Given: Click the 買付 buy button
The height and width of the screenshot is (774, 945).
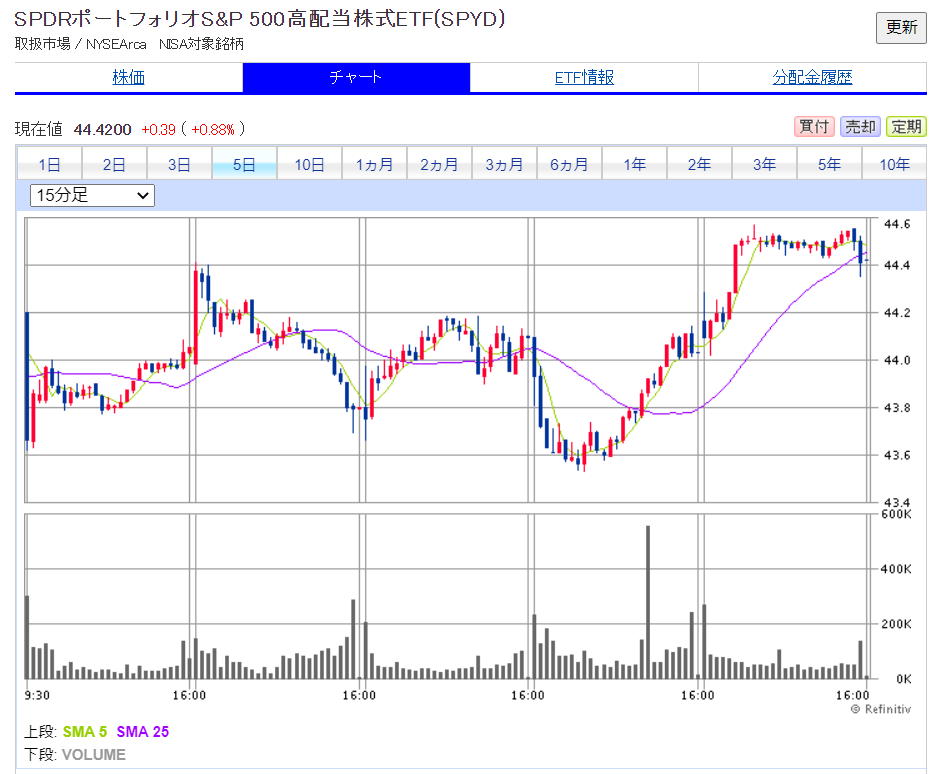Looking at the screenshot, I should click(814, 127).
